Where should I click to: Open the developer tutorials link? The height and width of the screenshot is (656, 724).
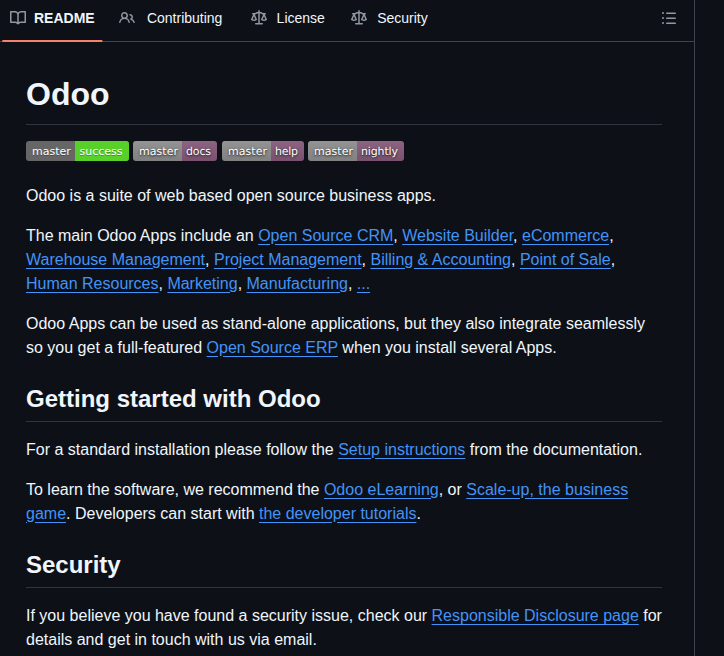[x=338, y=514]
